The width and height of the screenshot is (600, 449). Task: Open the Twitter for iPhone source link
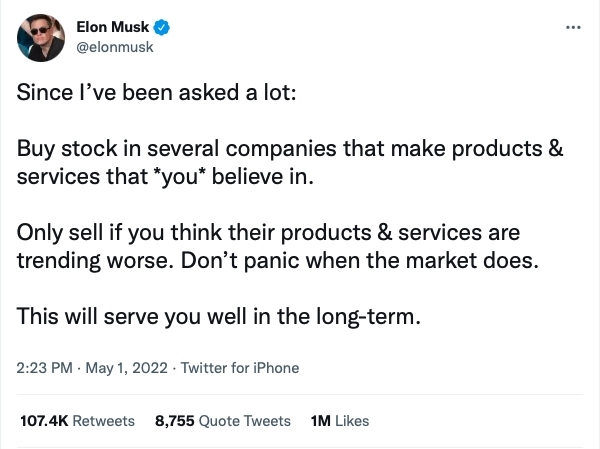pos(238,368)
